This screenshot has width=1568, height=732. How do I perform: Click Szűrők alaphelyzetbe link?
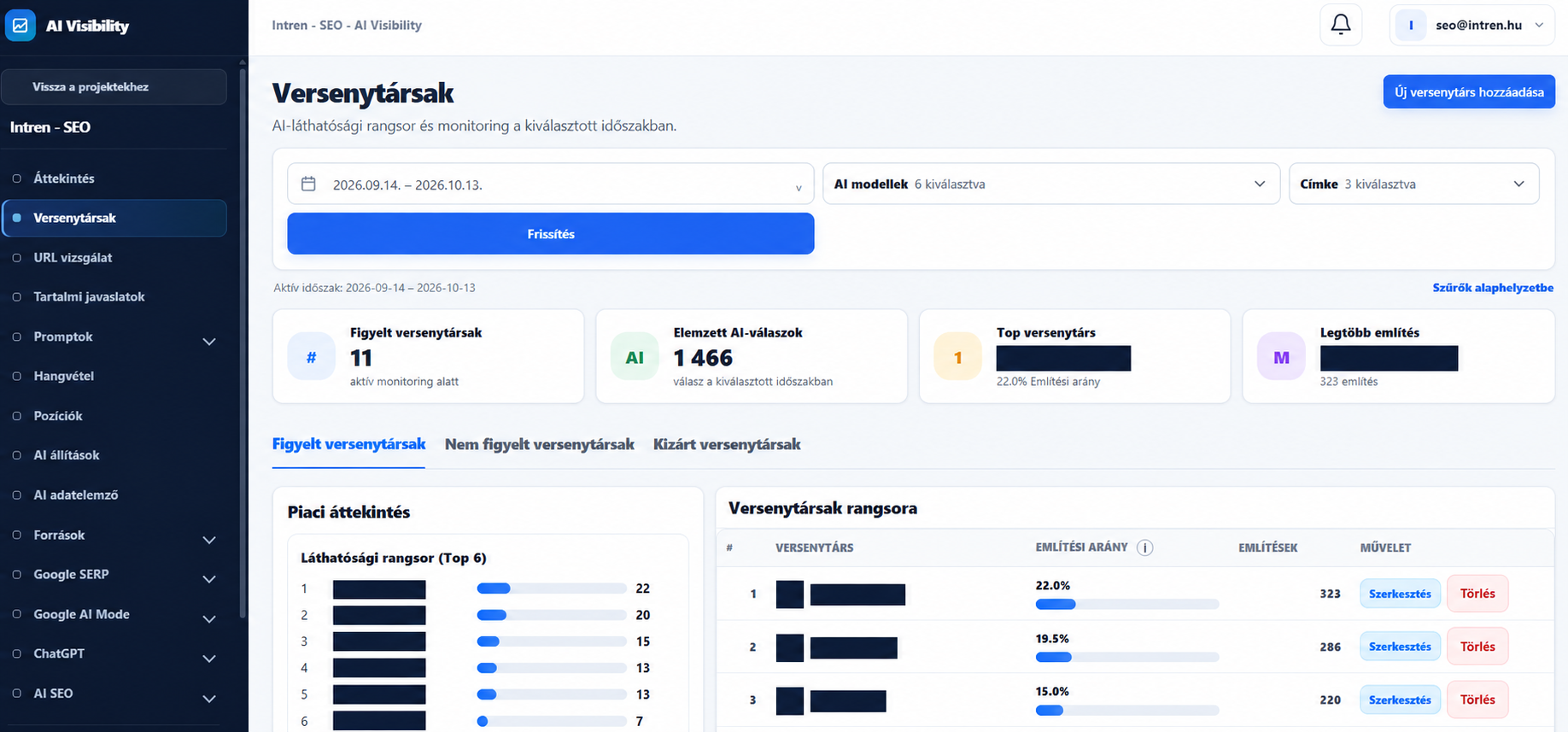click(1493, 288)
